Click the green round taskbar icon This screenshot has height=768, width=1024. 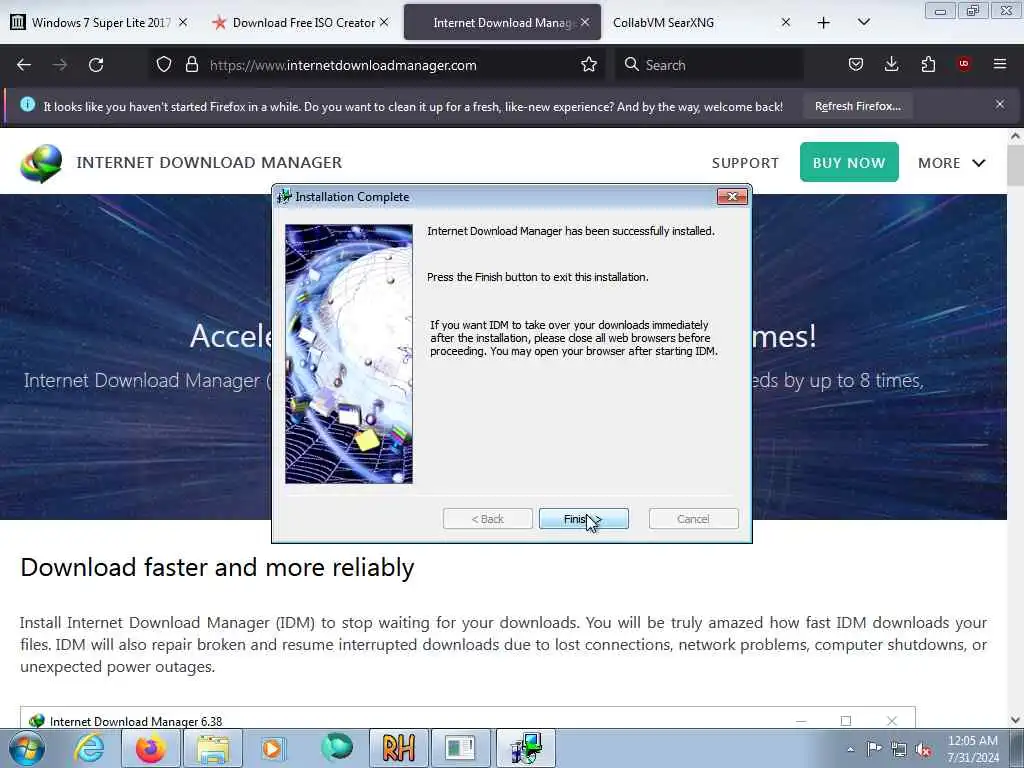[x=337, y=747]
